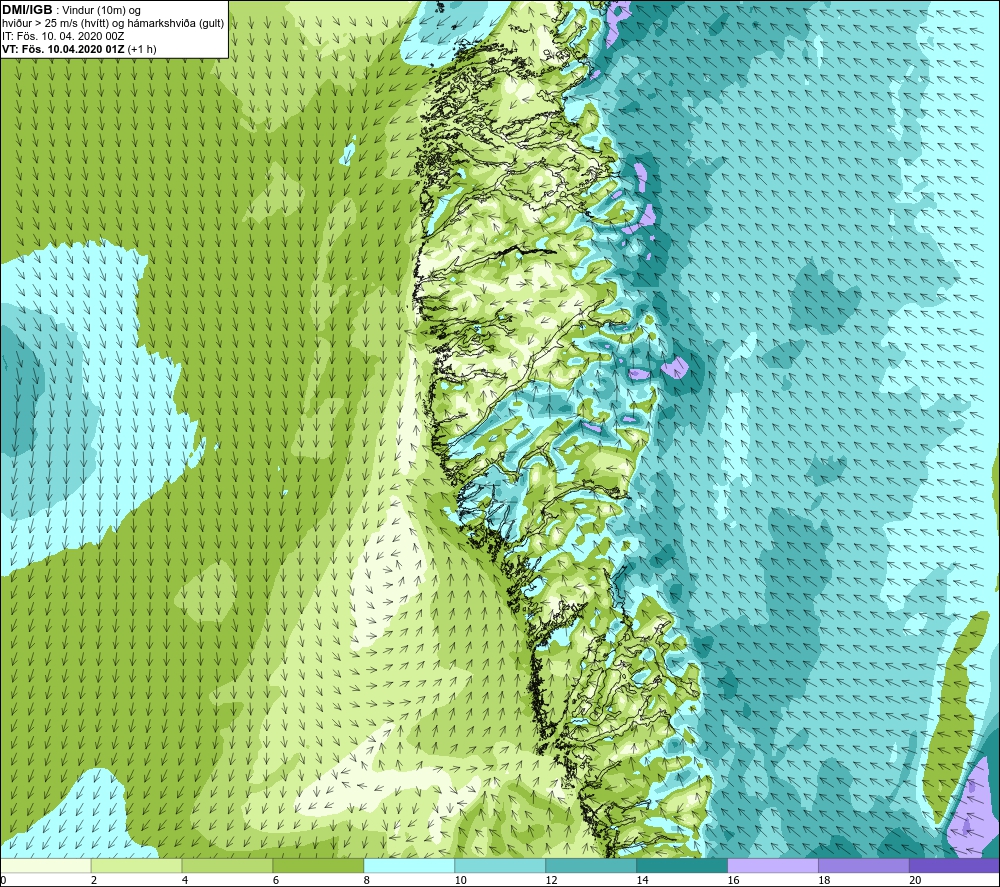Click legend scale value '12'

[552, 880]
